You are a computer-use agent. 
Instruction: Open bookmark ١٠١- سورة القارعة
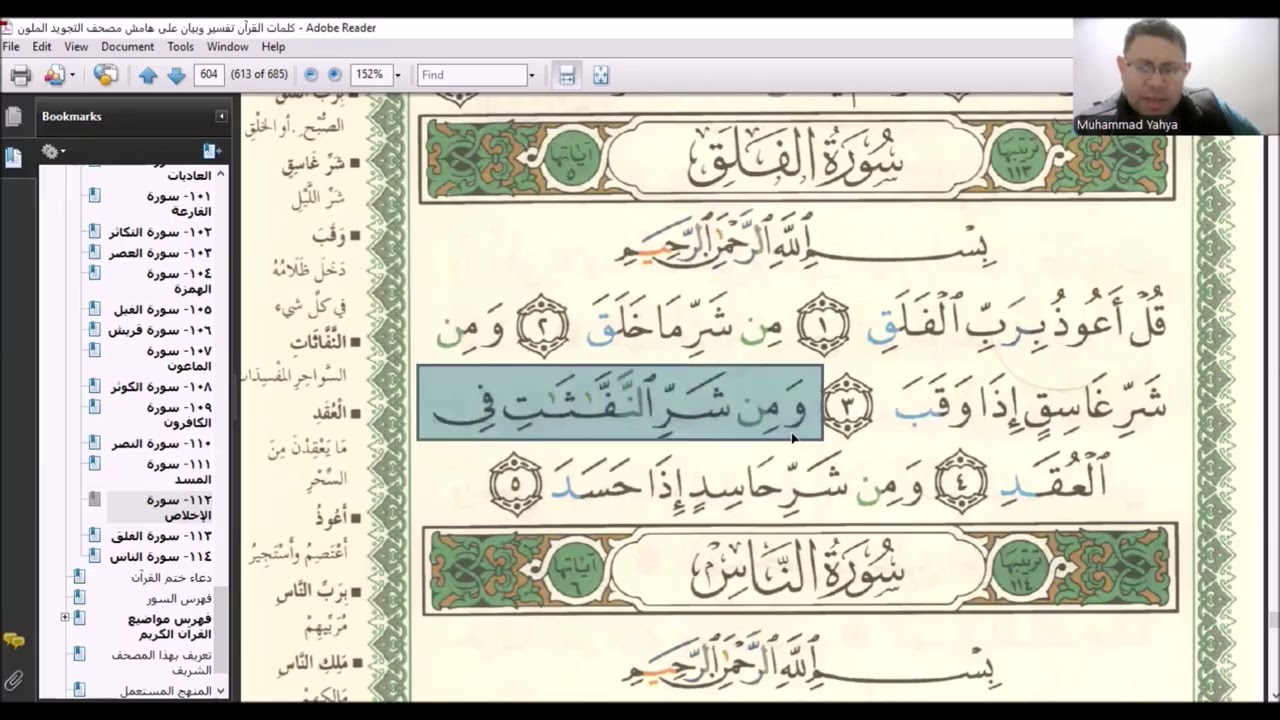pos(178,204)
